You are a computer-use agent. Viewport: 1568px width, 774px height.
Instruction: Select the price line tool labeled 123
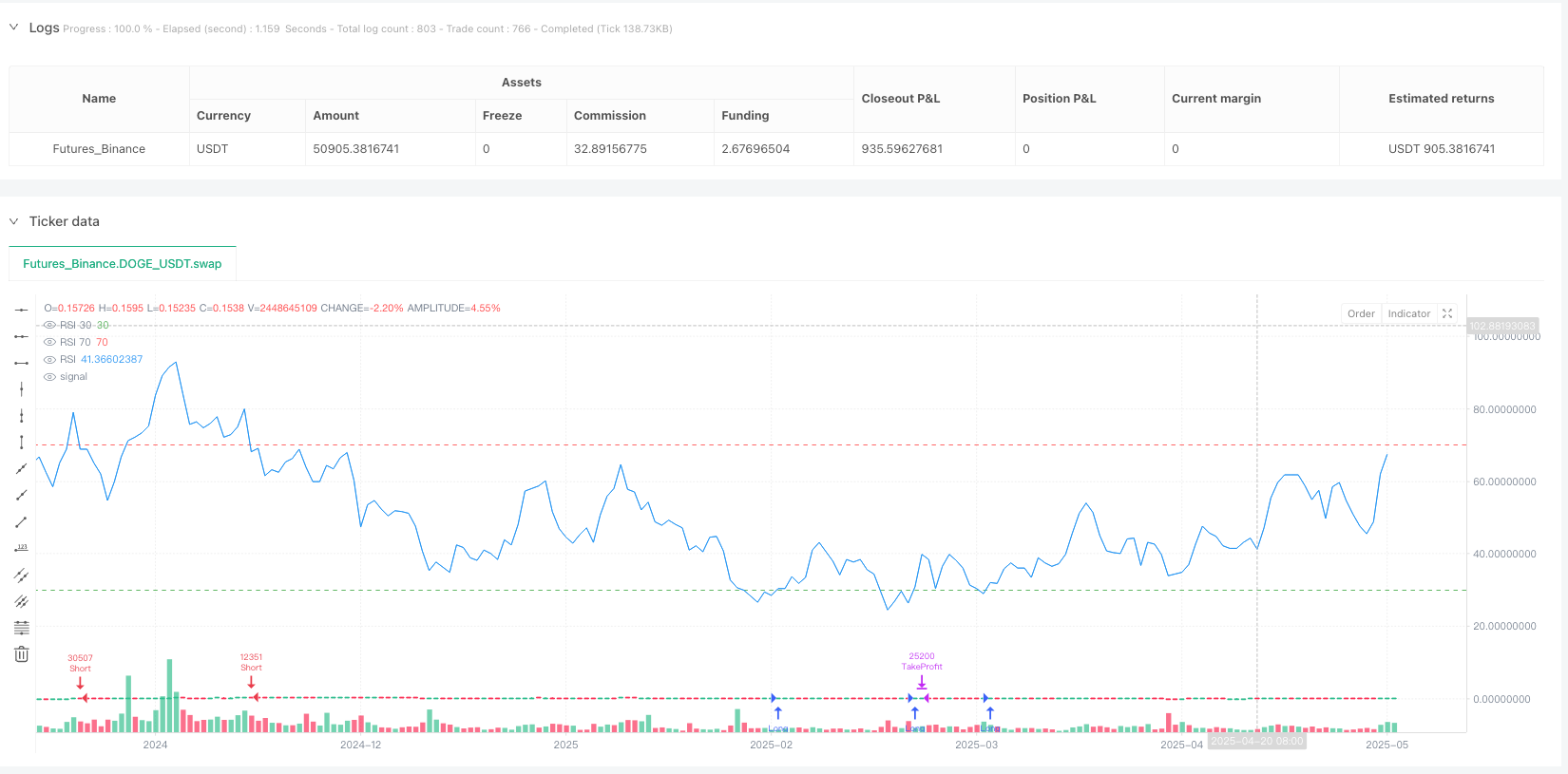tap(21, 549)
